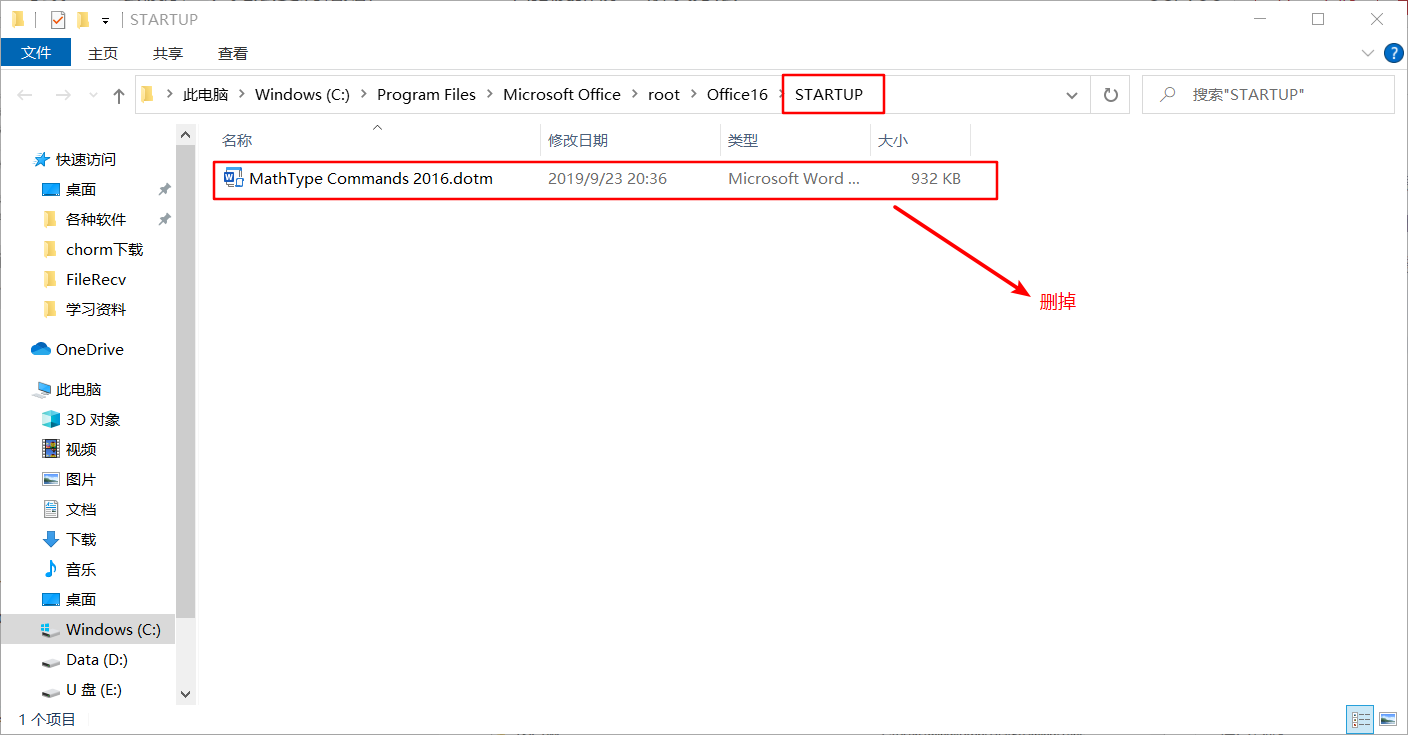The width and height of the screenshot is (1408, 735).
Task: Expand the chevron after Office16 breadcrumb
Action: (x=781, y=95)
